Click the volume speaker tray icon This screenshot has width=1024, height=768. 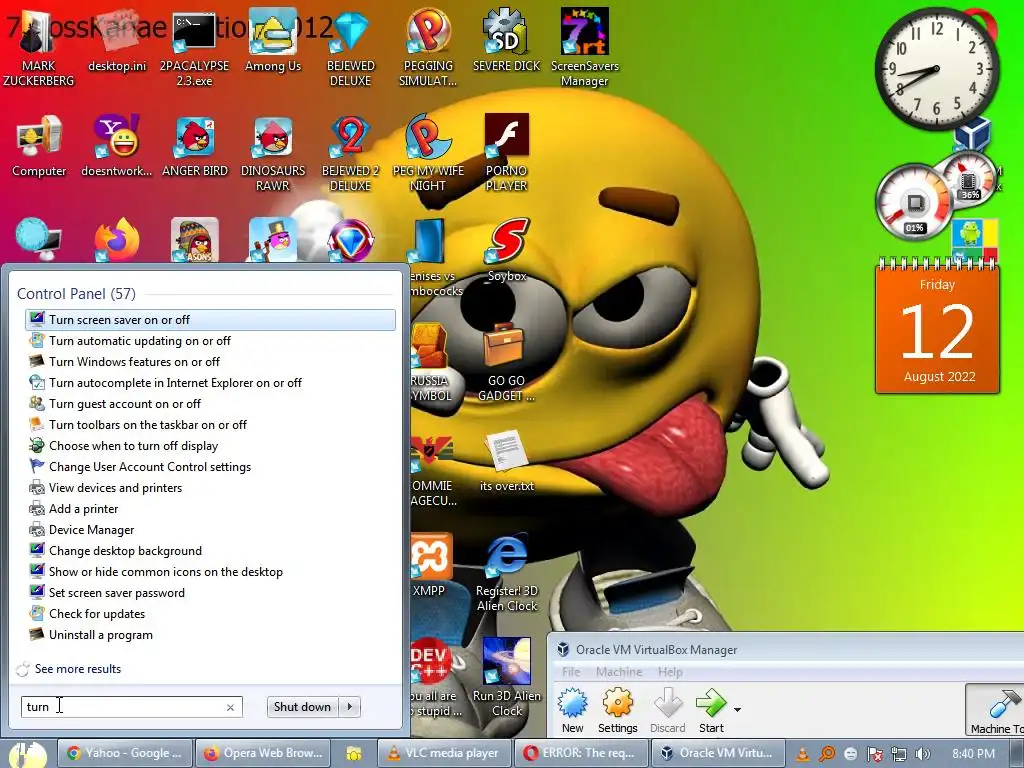(922, 754)
